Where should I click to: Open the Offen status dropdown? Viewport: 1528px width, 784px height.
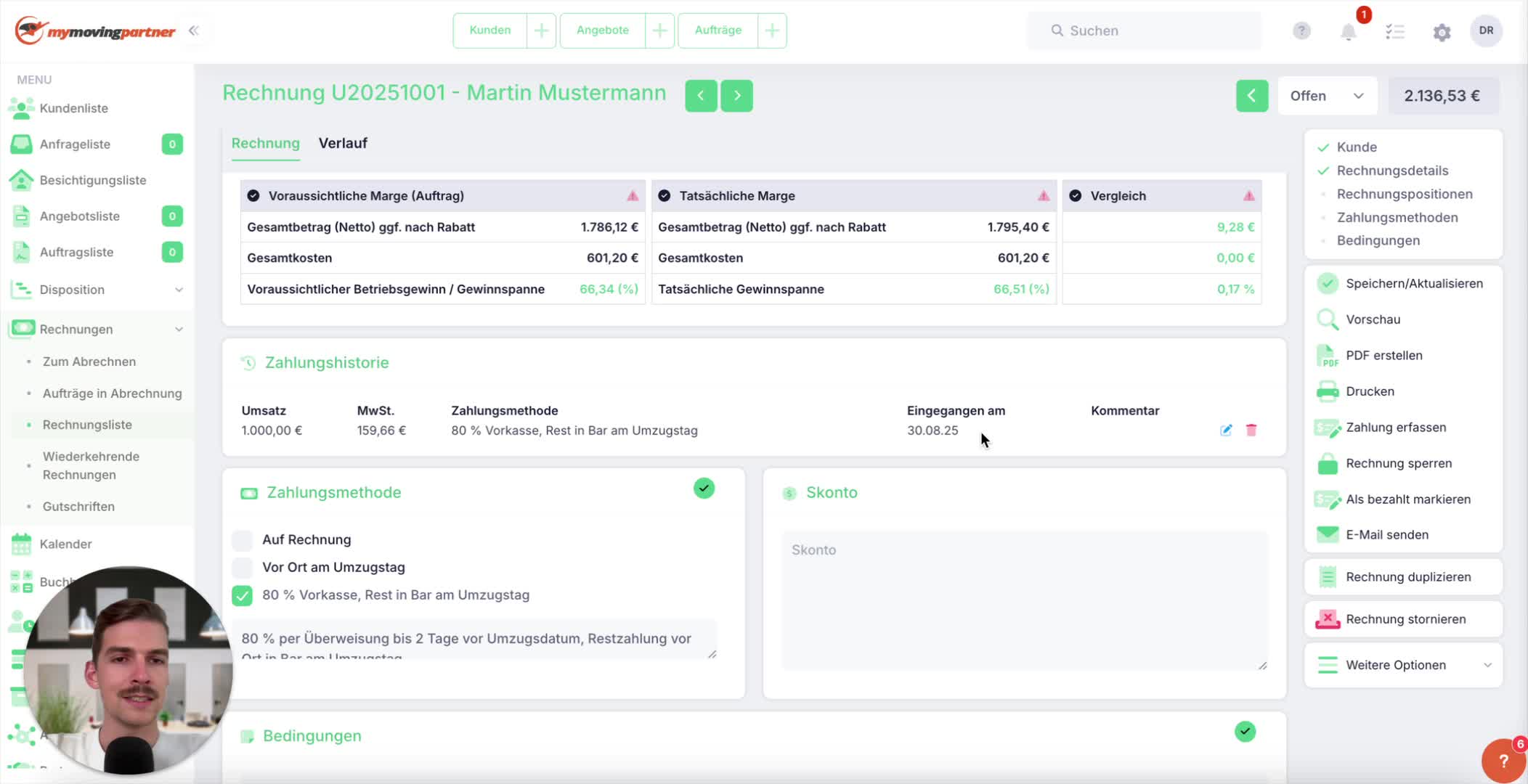click(1327, 96)
